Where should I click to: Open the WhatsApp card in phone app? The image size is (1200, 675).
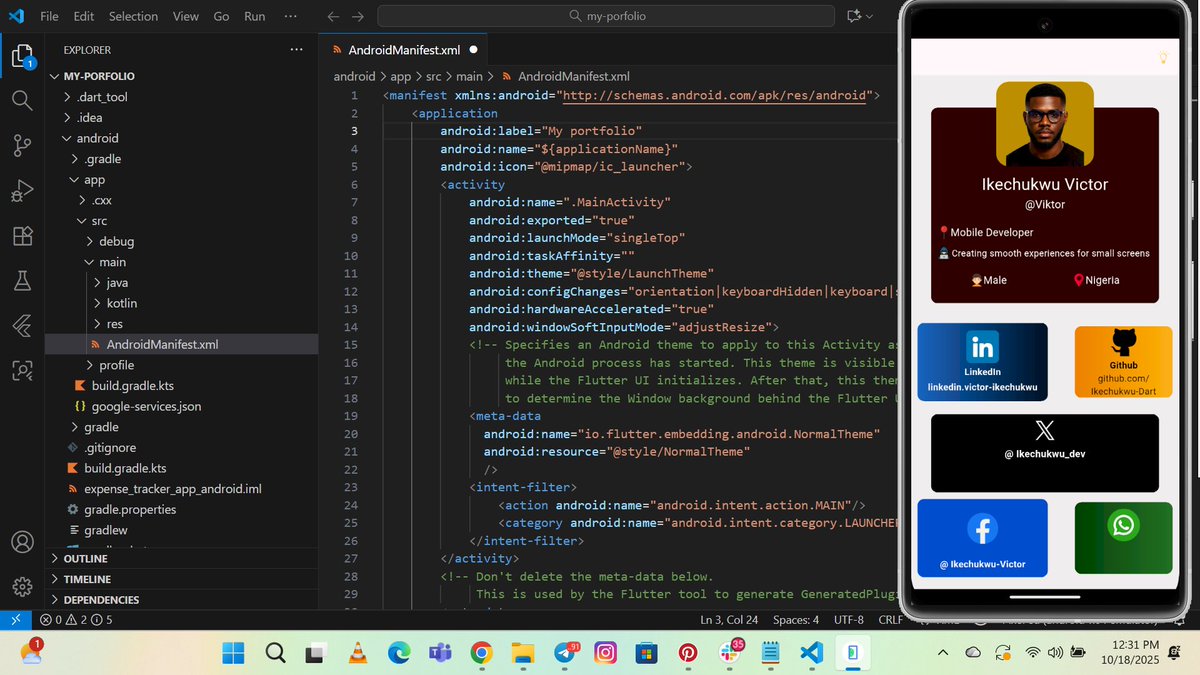click(1123, 538)
